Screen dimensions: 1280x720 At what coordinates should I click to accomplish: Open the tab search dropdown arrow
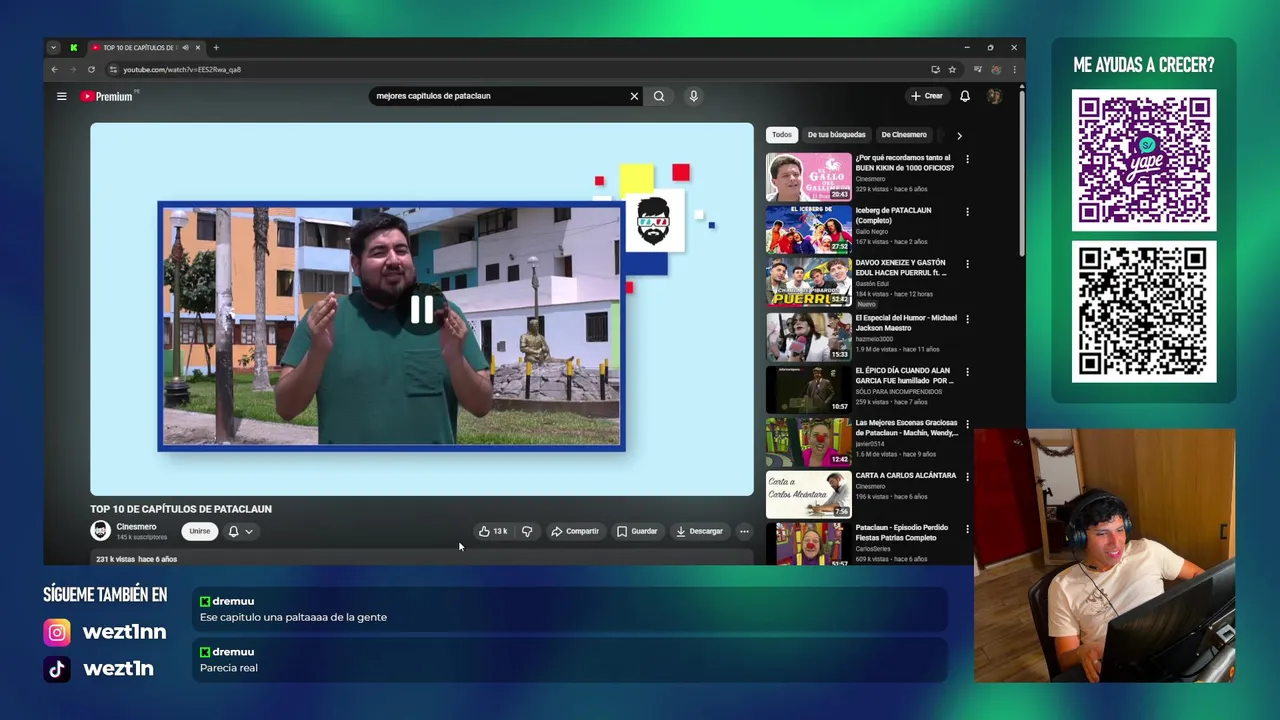pos(53,47)
